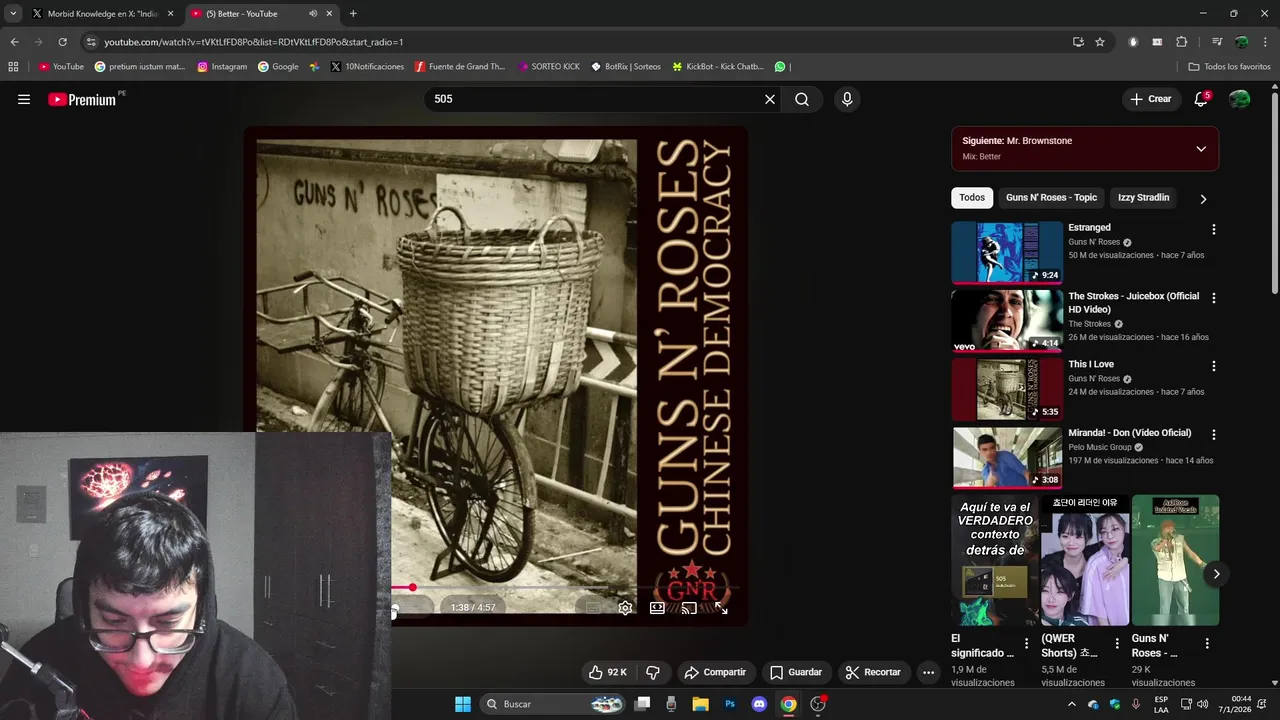1280x720 pixels.
Task: Open Chrome media controls icon
Action: pyautogui.click(x=1217, y=42)
